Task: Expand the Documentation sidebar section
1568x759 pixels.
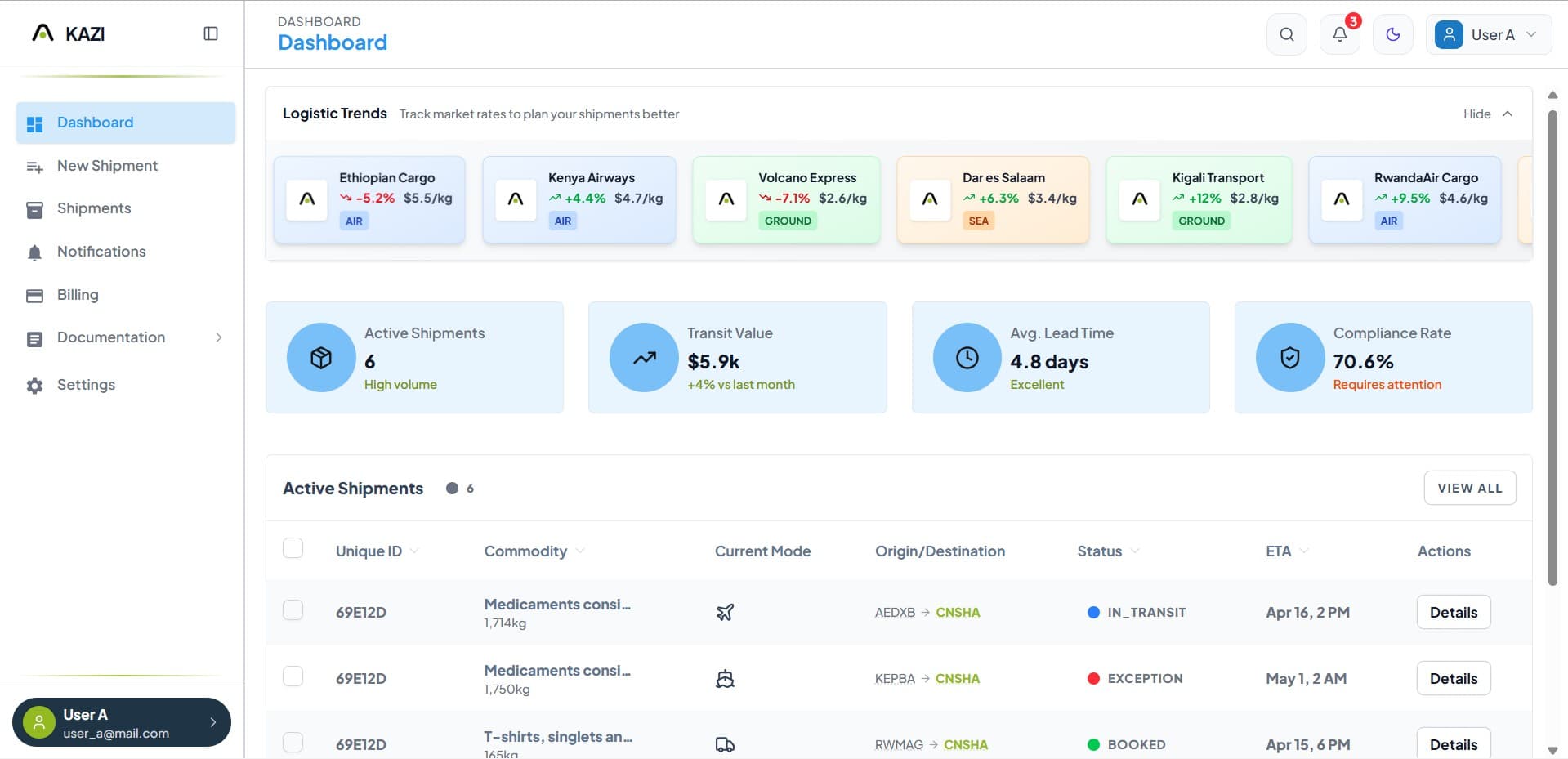Action: click(110, 337)
